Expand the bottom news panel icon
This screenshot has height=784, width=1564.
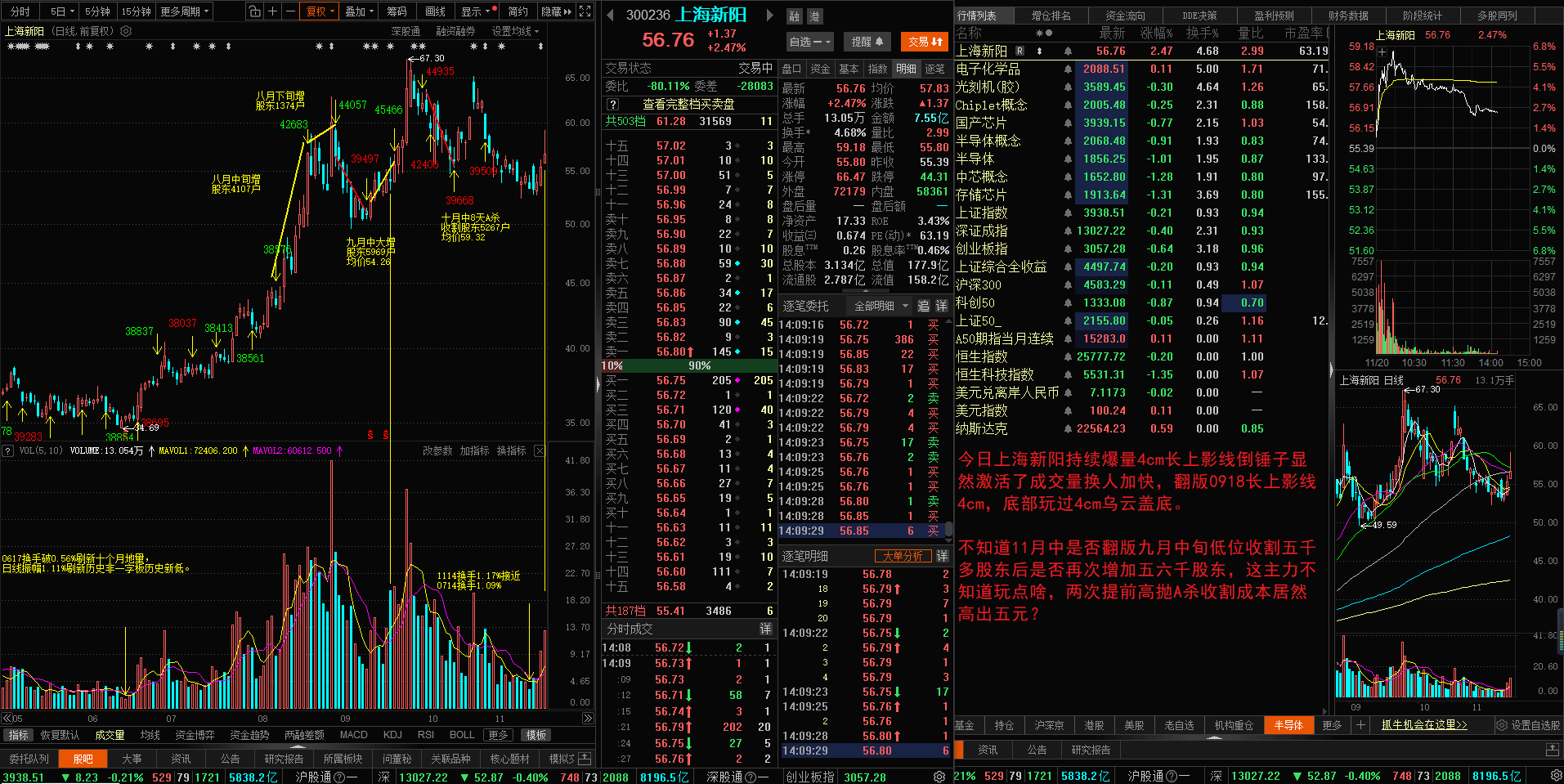coord(1552,750)
